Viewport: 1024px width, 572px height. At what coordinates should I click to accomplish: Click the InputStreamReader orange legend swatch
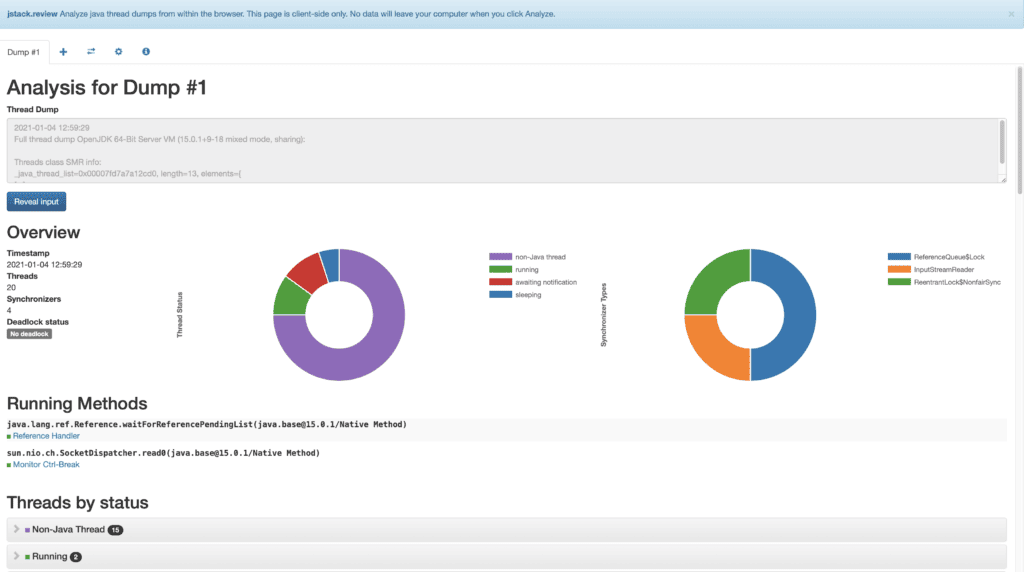click(899, 269)
